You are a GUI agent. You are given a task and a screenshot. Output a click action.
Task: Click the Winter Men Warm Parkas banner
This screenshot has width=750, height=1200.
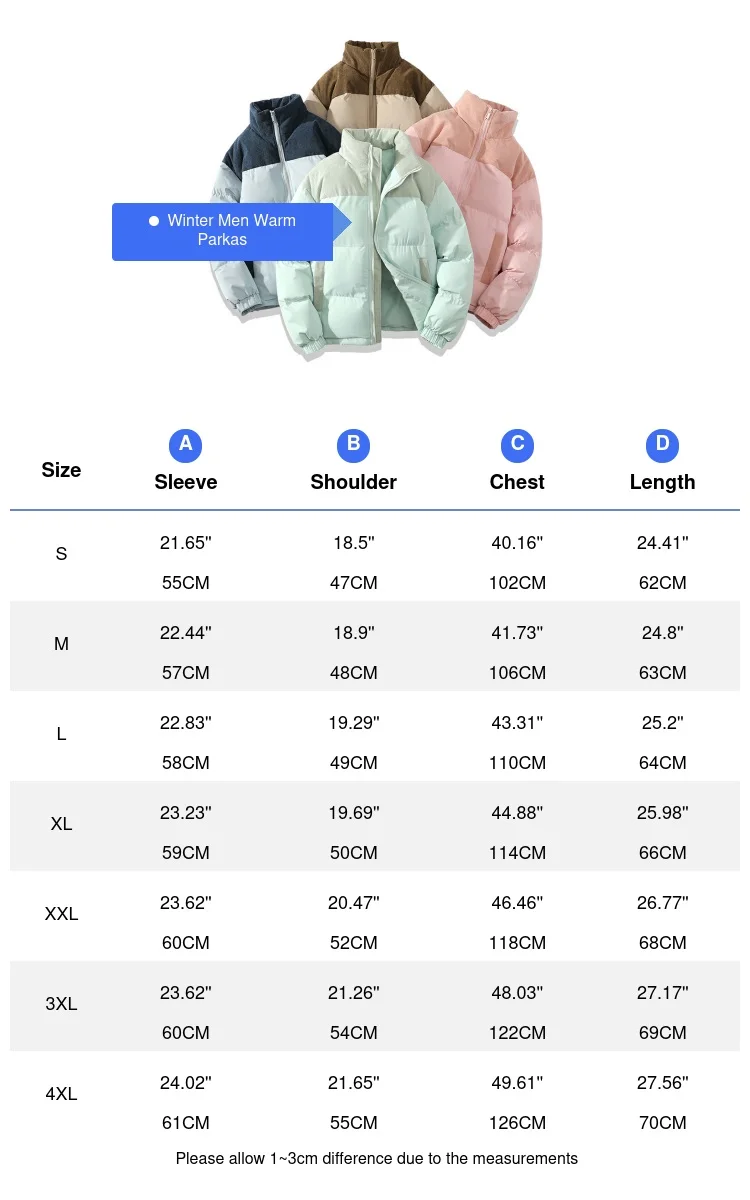pyautogui.click(x=223, y=231)
